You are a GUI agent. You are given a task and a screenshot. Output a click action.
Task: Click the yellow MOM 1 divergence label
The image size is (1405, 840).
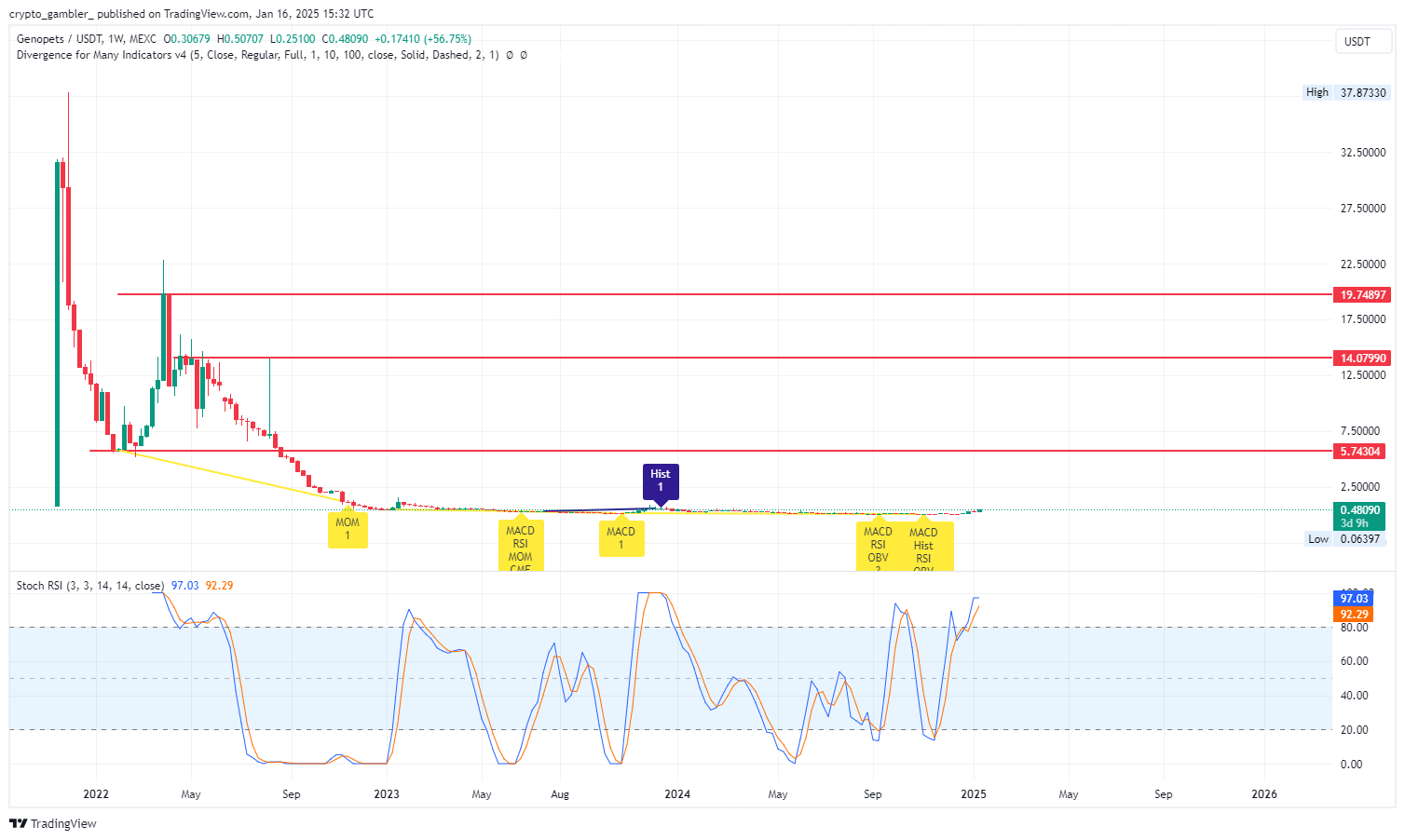click(348, 529)
